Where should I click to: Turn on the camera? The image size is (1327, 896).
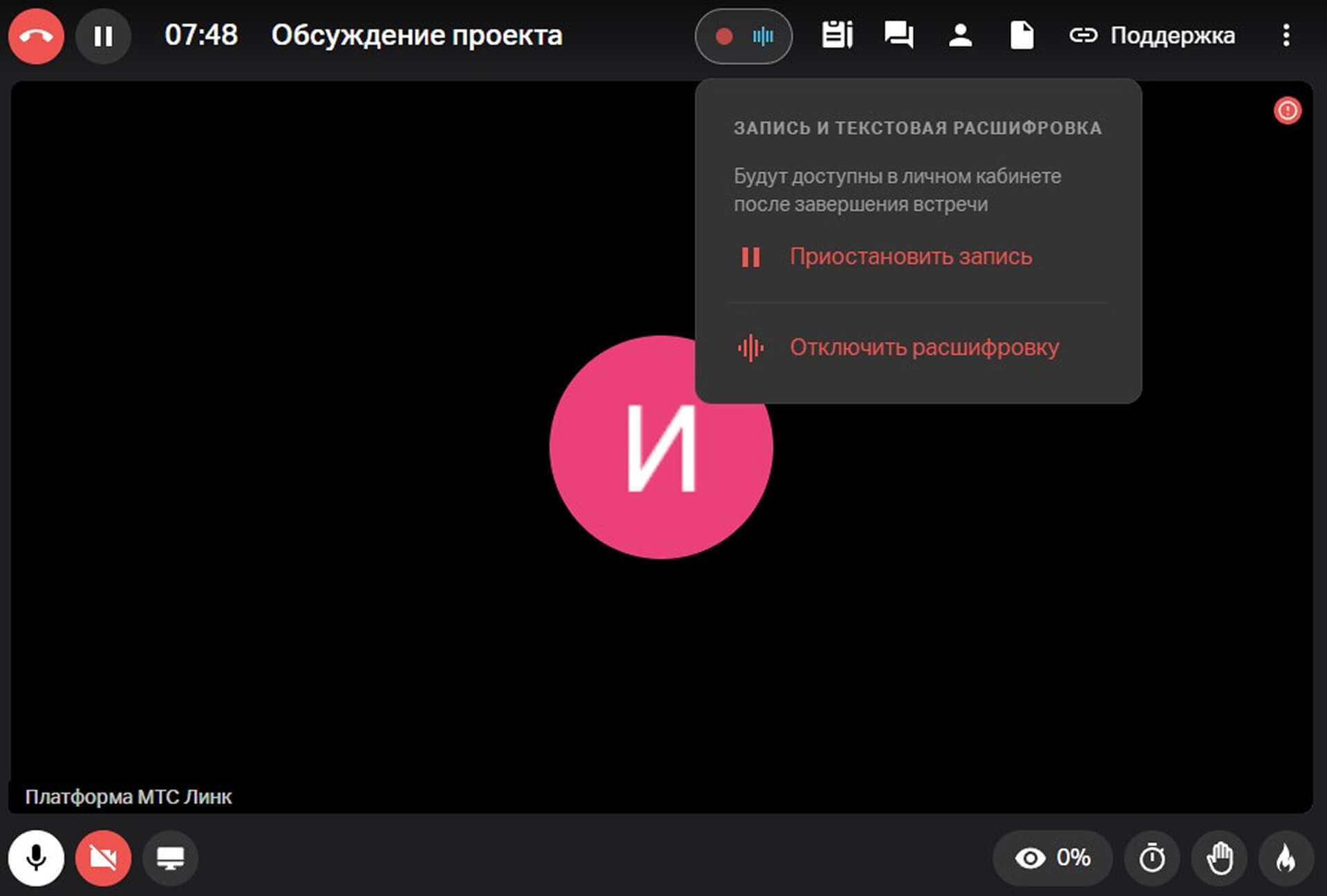103,858
